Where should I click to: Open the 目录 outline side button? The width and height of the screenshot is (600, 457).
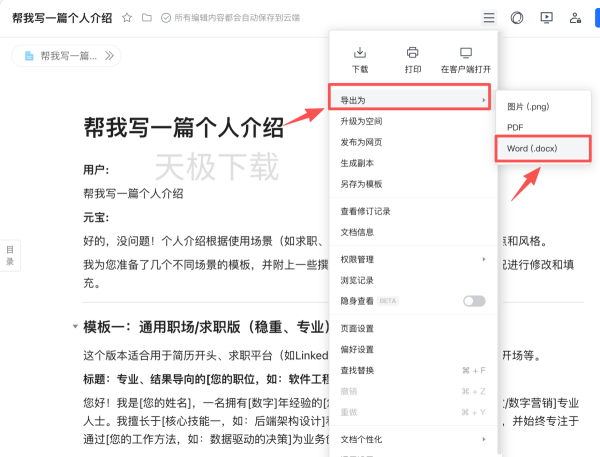[10, 255]
